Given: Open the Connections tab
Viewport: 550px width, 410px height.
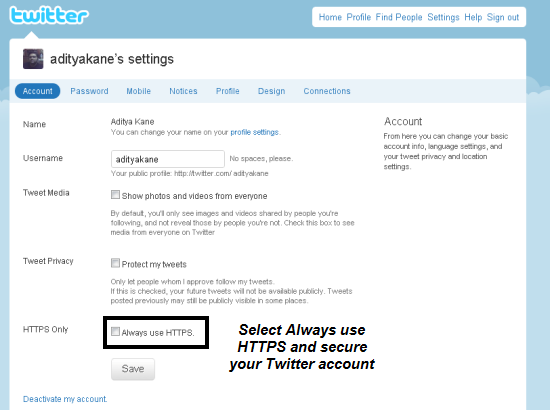Looking at the screenshot, I should click(327, 91).
